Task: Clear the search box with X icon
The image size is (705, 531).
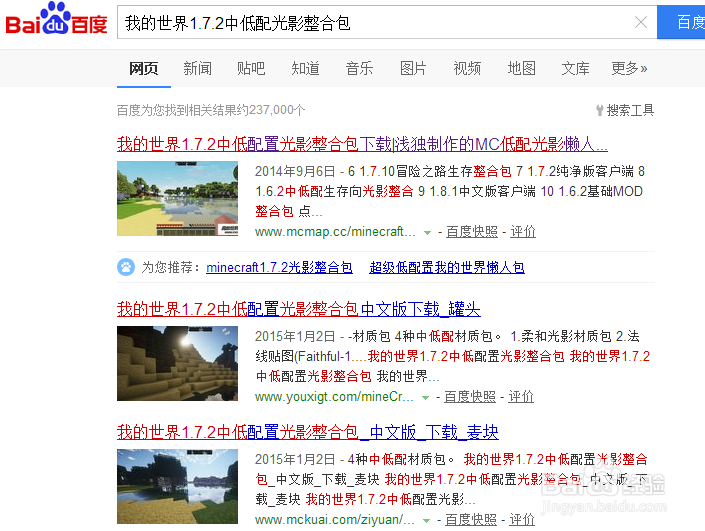Action: coord(641,22)
